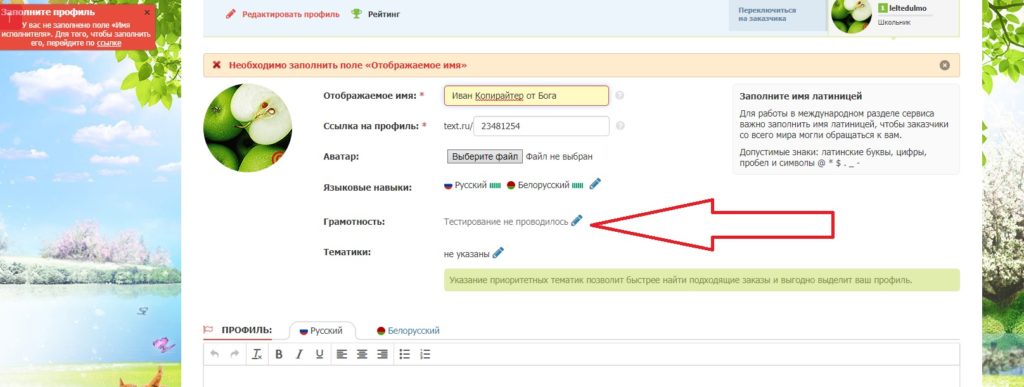Edit Тематики with the pencil icon

498,253
